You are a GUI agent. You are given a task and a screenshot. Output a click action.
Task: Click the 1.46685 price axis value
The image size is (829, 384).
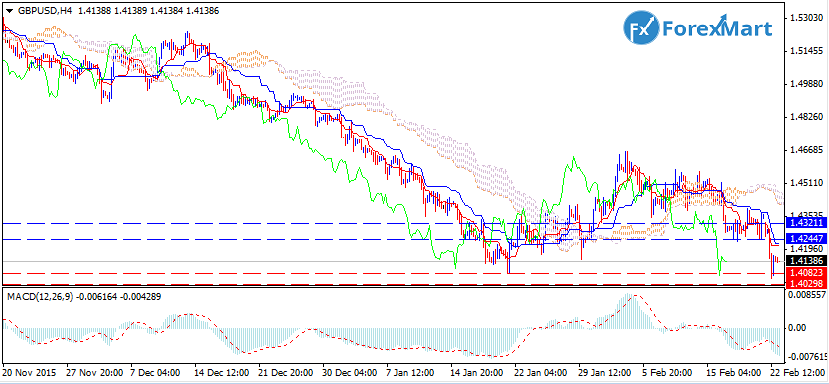805,150
